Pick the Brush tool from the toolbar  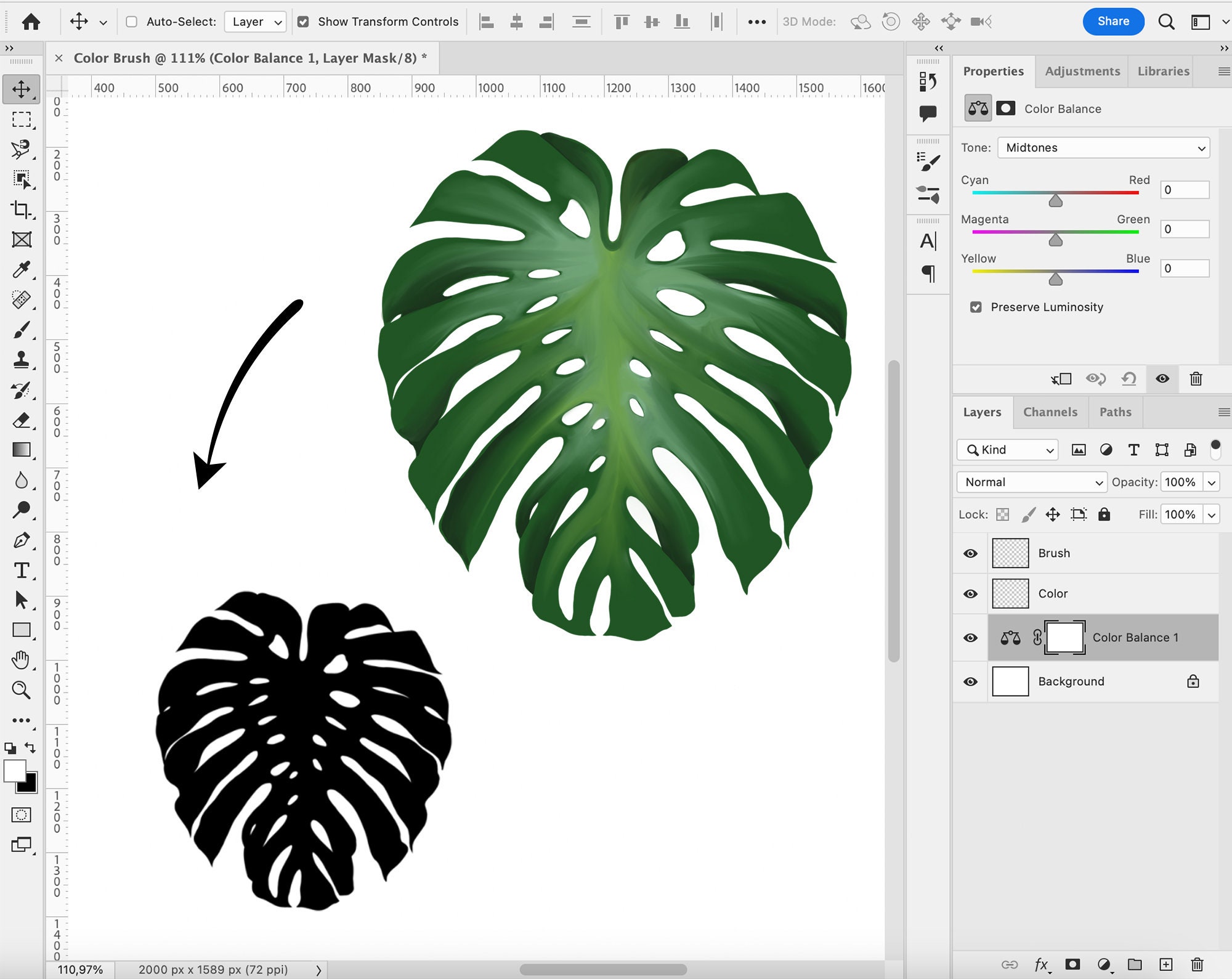click(22, 330)
